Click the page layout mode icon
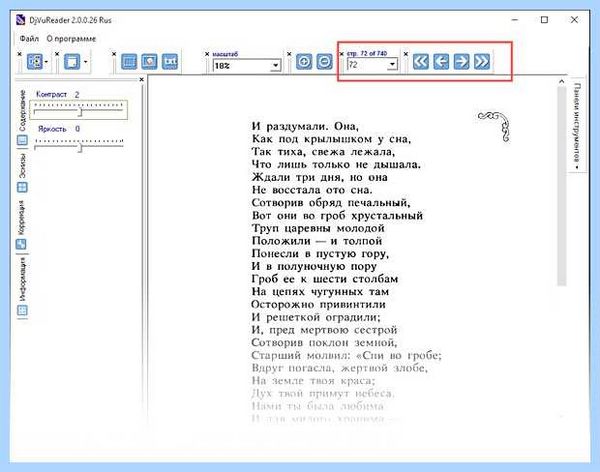Image resolution: width=600 pixels, height=472 pixels. click(72, 61)
